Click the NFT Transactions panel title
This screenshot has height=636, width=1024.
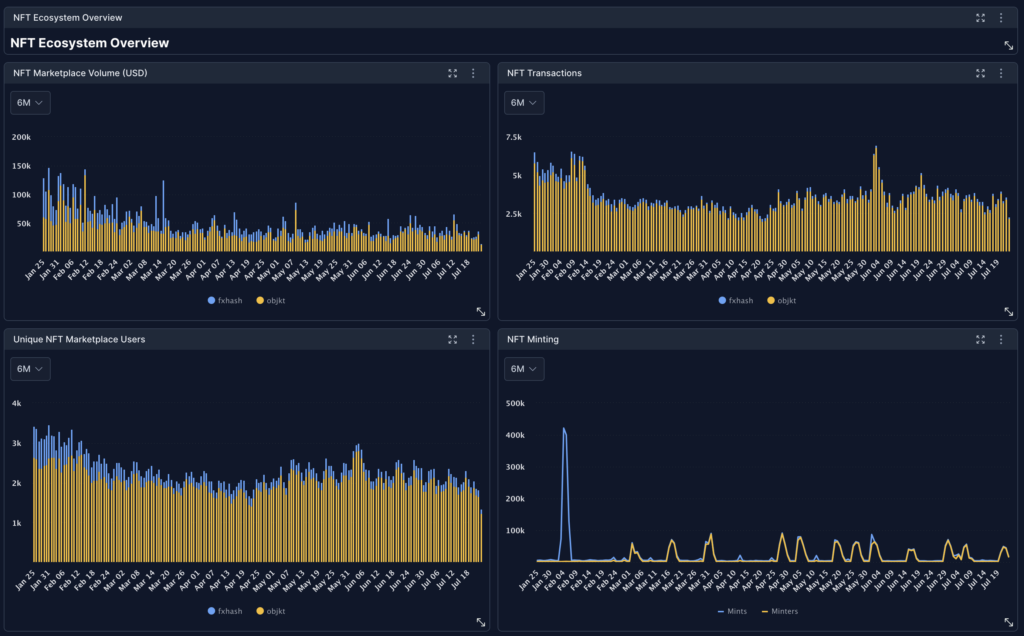tap(544, 73)
